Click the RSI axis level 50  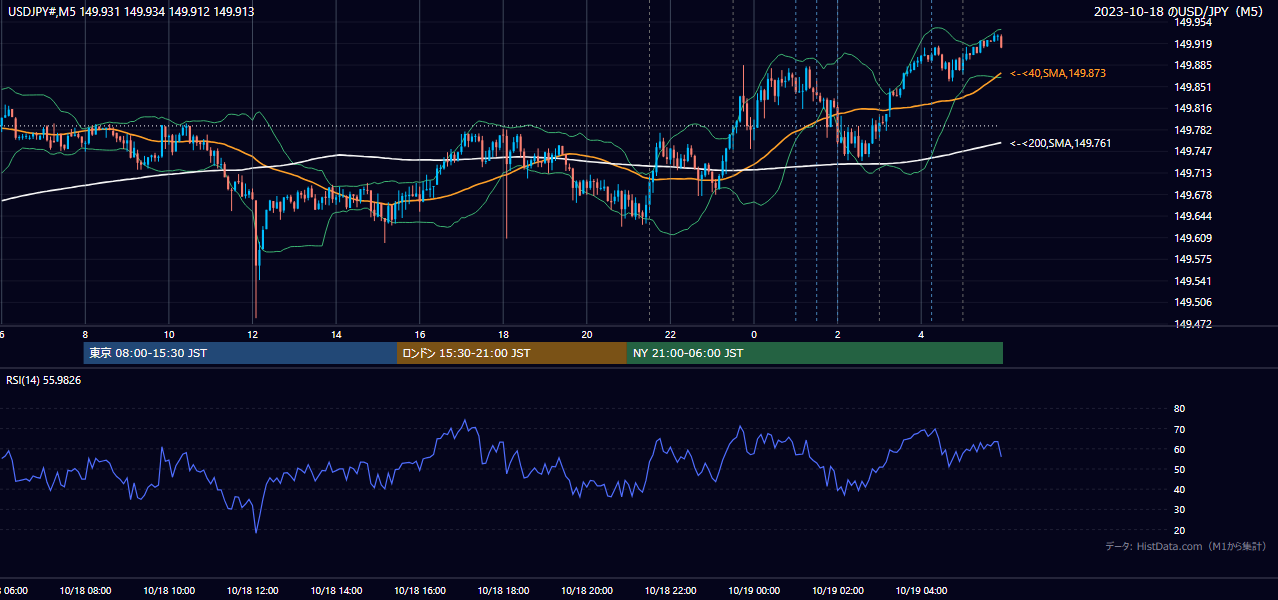point(1179,469)
